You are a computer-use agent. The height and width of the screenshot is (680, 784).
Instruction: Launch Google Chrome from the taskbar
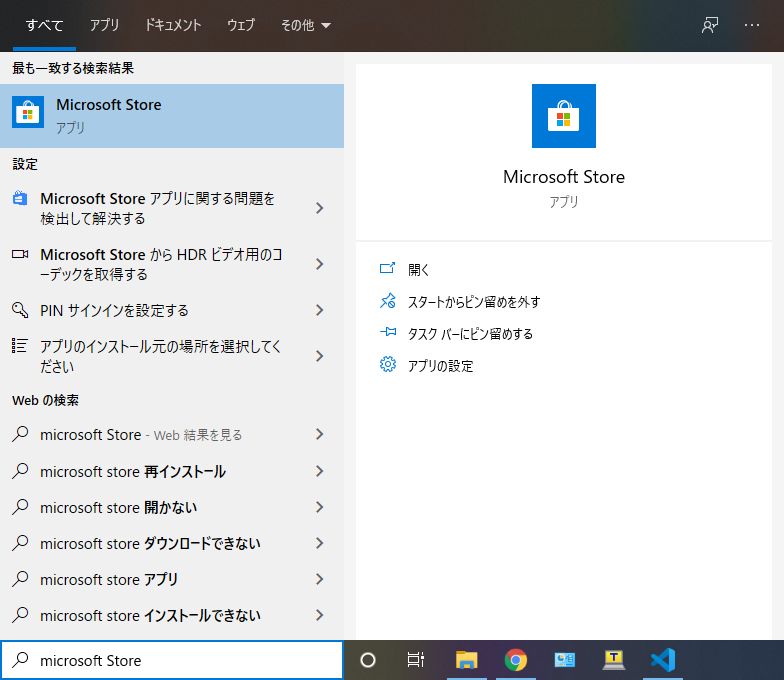[x=516, y=660]
